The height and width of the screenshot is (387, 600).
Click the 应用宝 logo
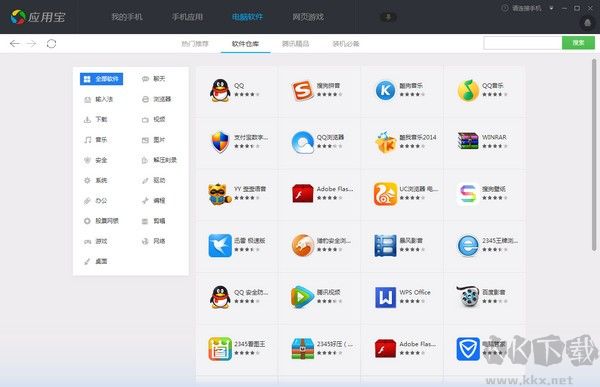pyautogui.click(x=38, y=17)
